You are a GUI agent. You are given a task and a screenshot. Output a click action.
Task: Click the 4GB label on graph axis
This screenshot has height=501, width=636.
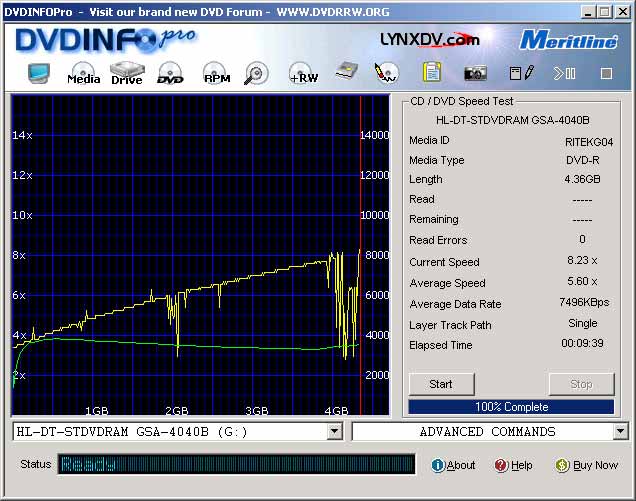tap(336, 411)
